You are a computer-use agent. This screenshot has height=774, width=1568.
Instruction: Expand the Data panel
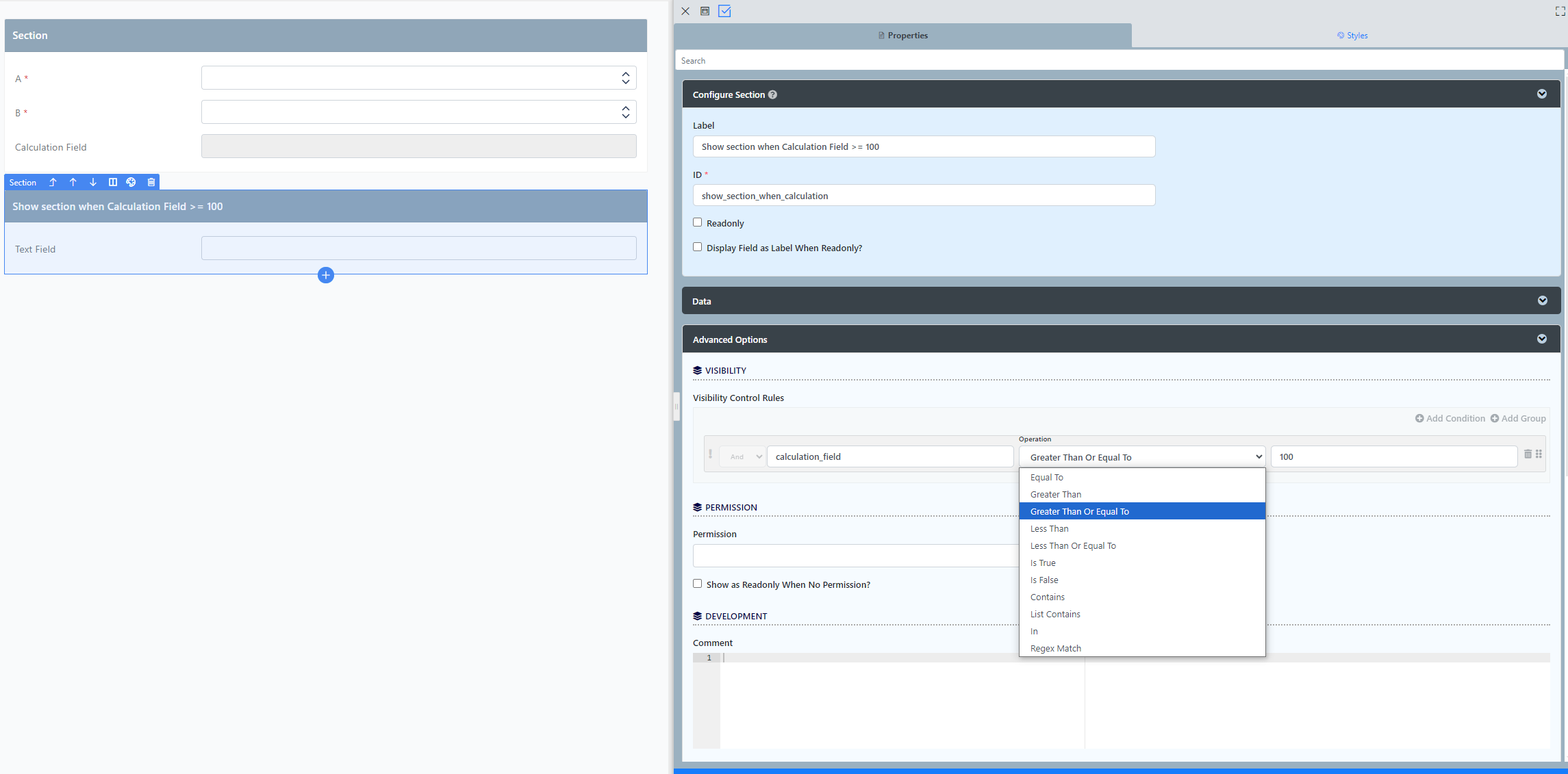coord(1542,300)
